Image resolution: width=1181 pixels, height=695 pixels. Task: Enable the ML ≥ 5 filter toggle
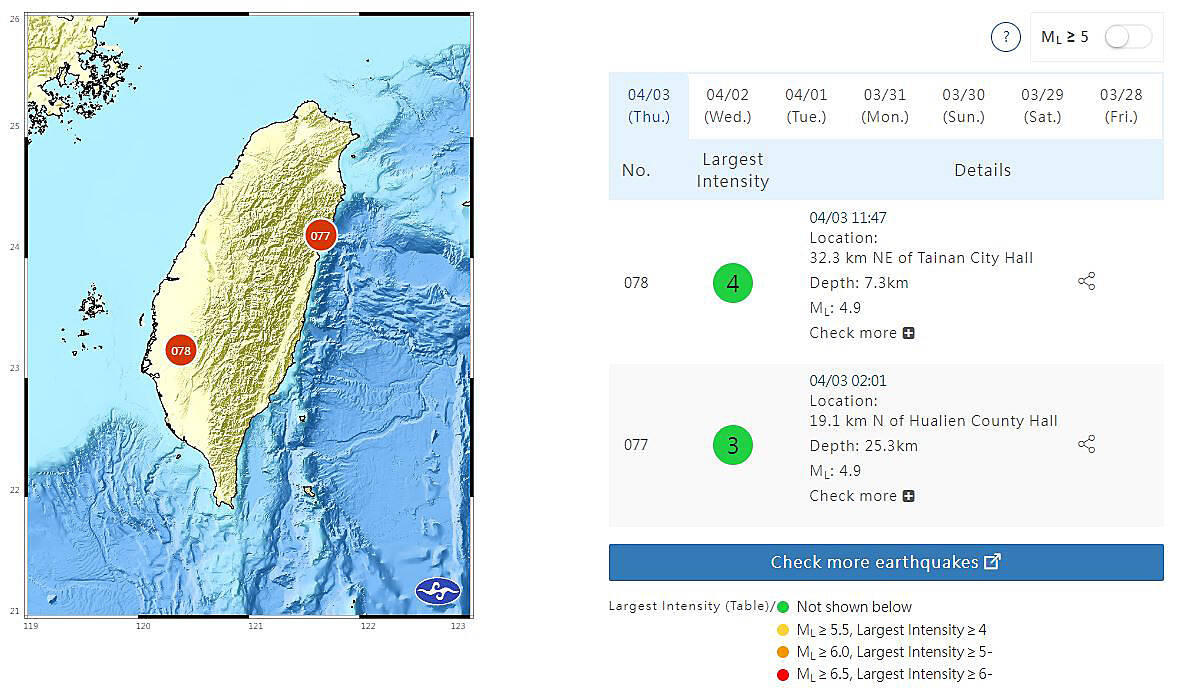click(1128, 37)
